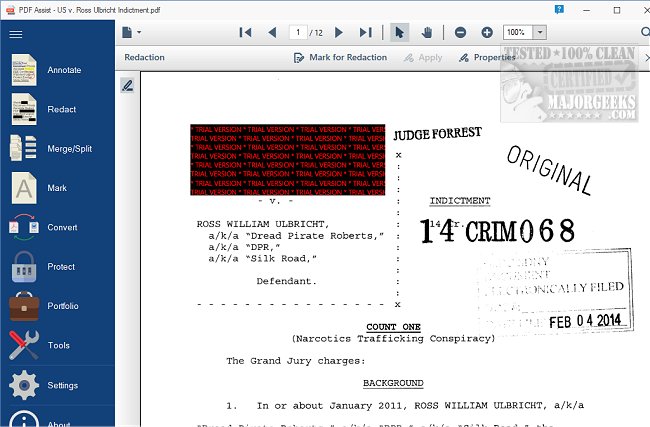Minimize the PDF Assist window

tap(586, 10)
